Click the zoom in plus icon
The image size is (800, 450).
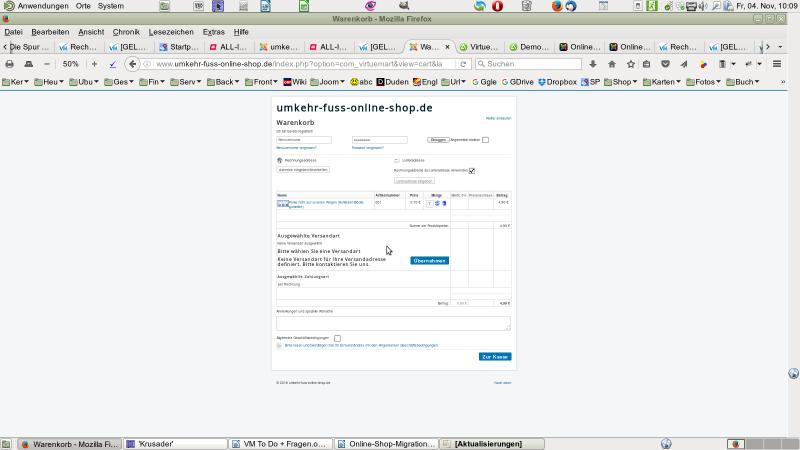click(95, 64)
